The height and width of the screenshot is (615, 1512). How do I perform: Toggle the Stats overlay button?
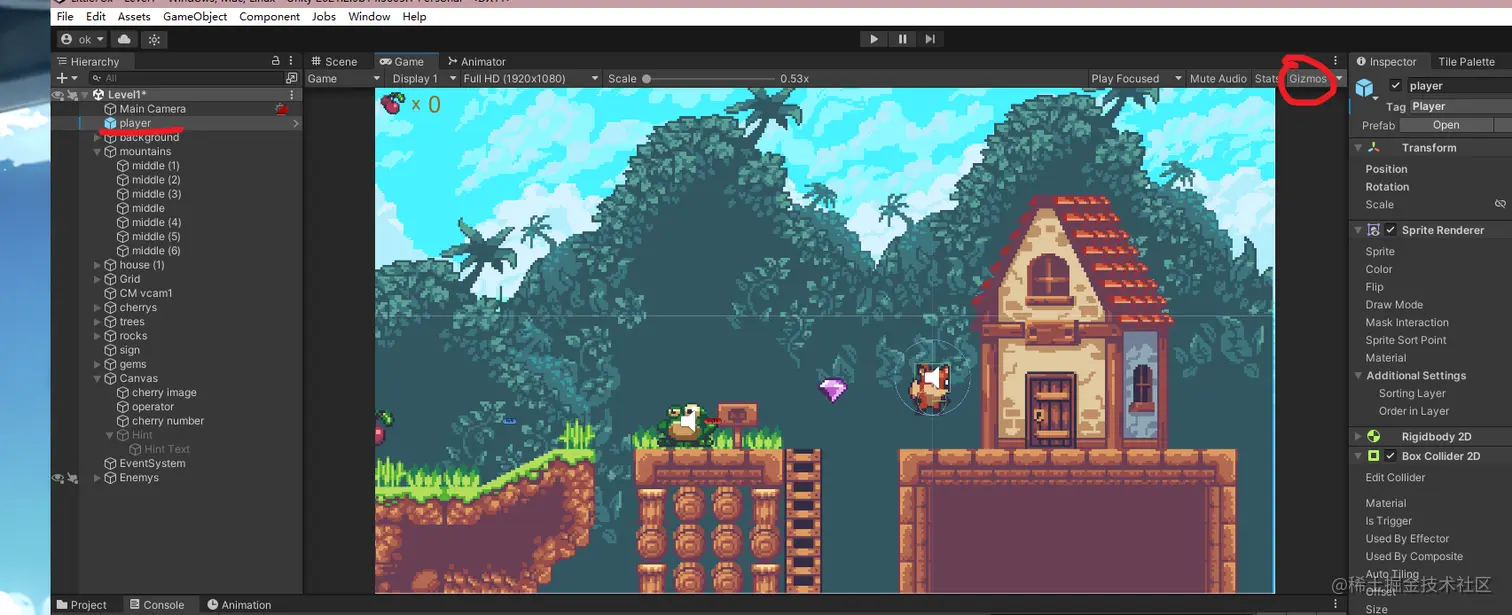1266,78
